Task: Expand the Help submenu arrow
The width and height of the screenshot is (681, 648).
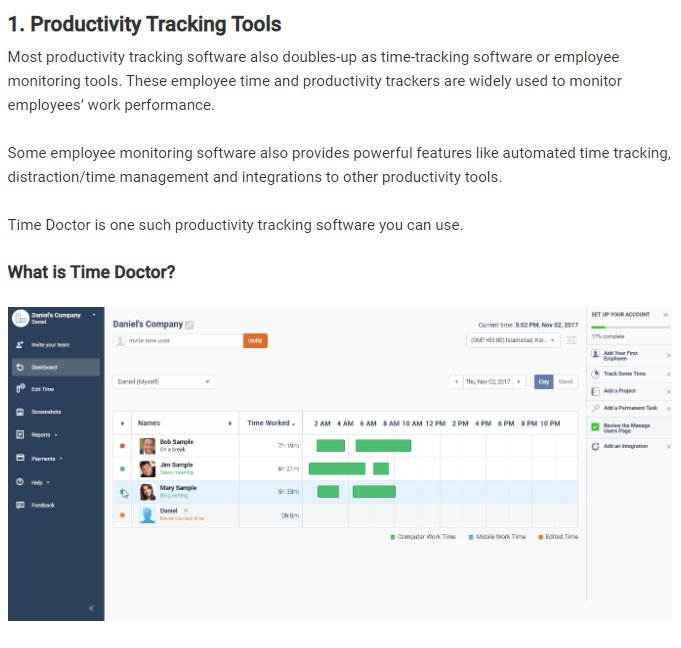Action: (x=48, y=483)
